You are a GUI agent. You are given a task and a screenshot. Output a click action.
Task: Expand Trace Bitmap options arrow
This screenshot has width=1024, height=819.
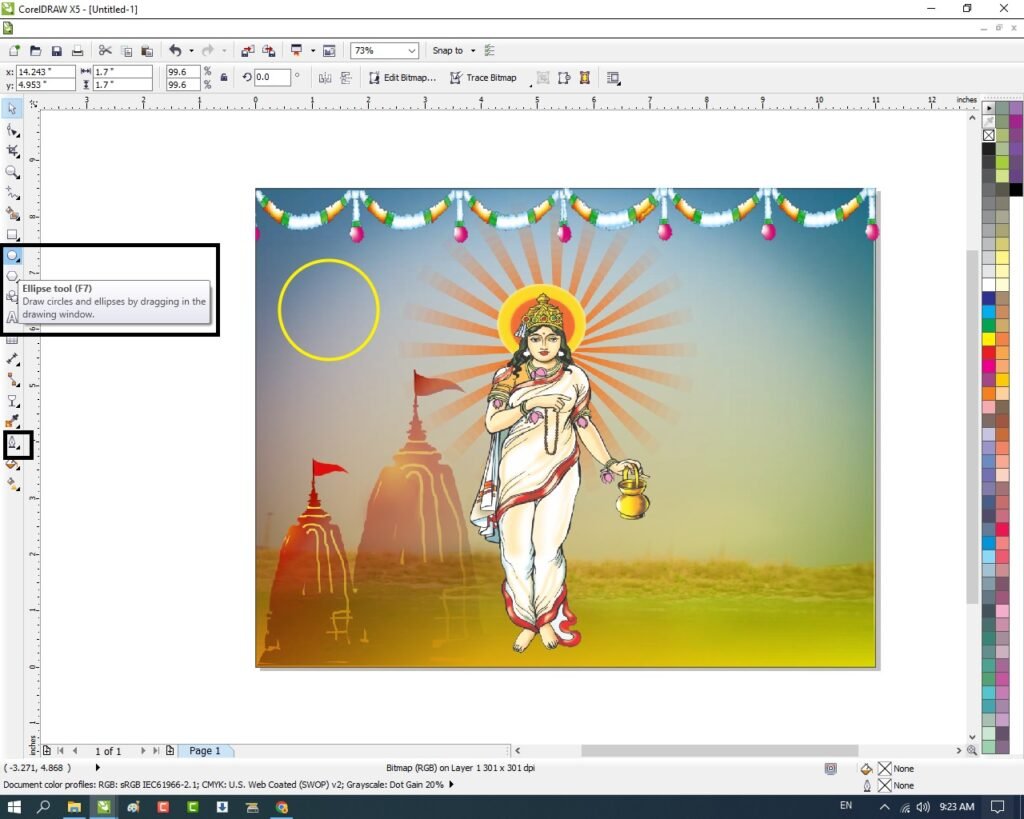tap(530, 85)
